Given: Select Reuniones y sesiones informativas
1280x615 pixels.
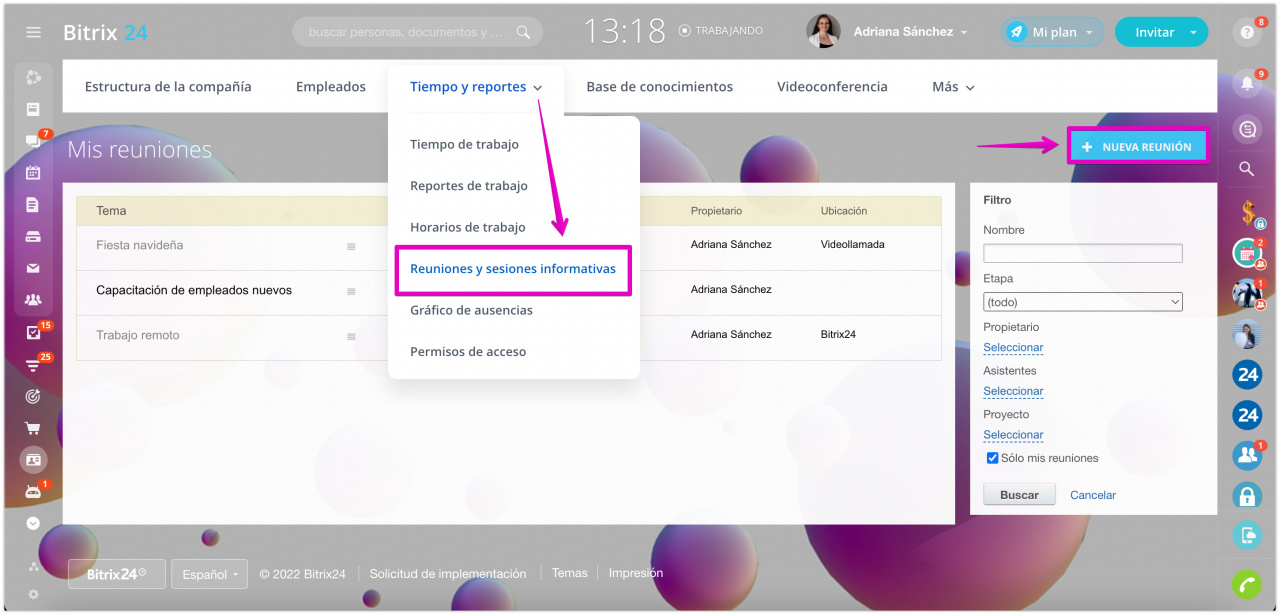Looking at the screenshot, I should 513,269.
